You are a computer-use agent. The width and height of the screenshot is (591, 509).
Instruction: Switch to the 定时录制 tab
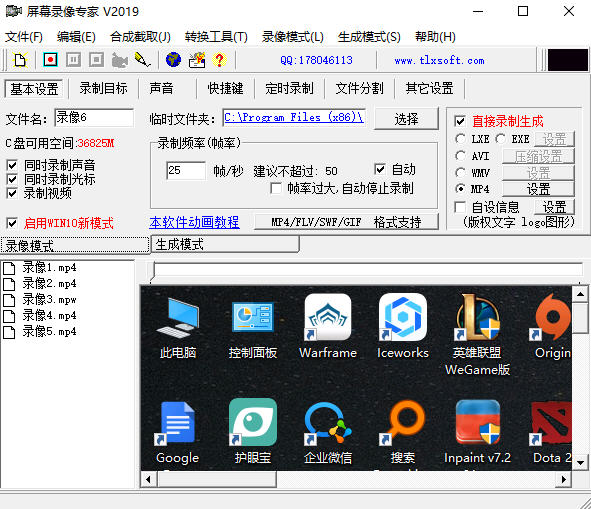click(289, 89)
